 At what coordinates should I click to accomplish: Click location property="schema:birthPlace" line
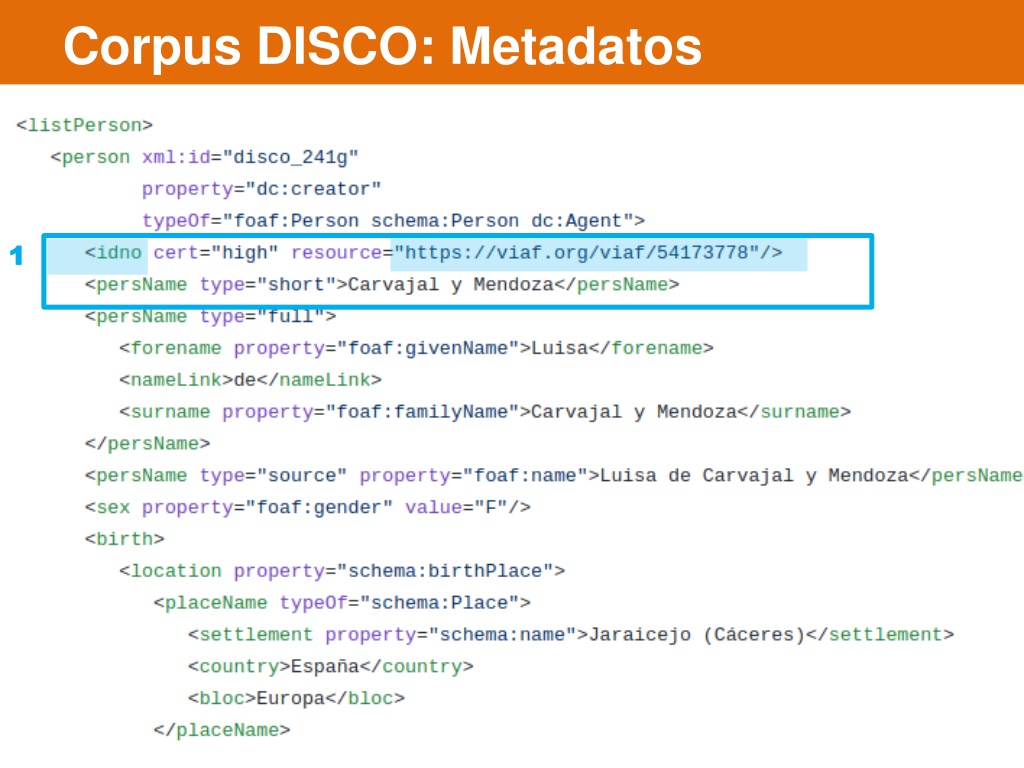(x=342, y=571)
